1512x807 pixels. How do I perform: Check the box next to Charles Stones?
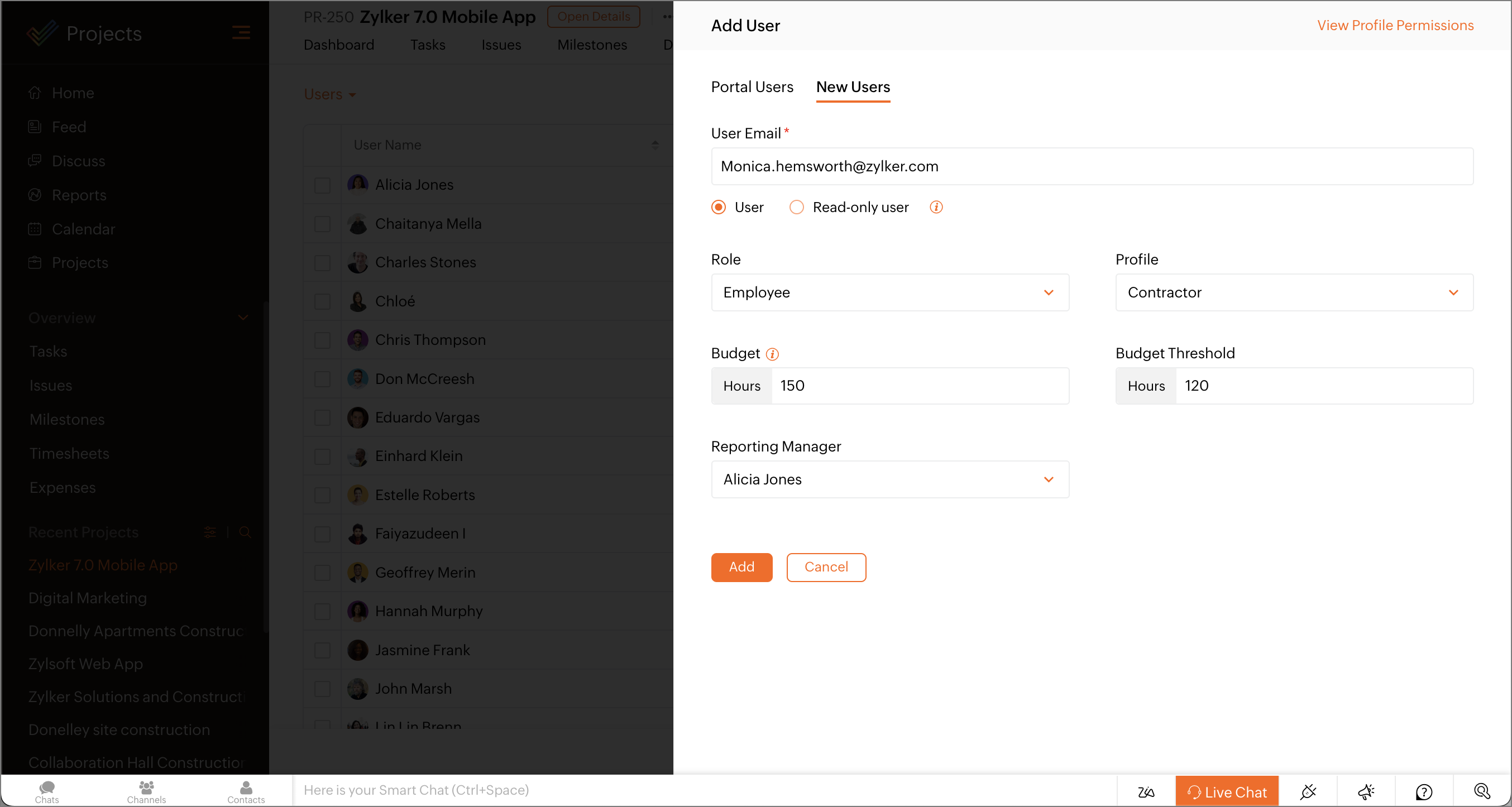[322, 262]
